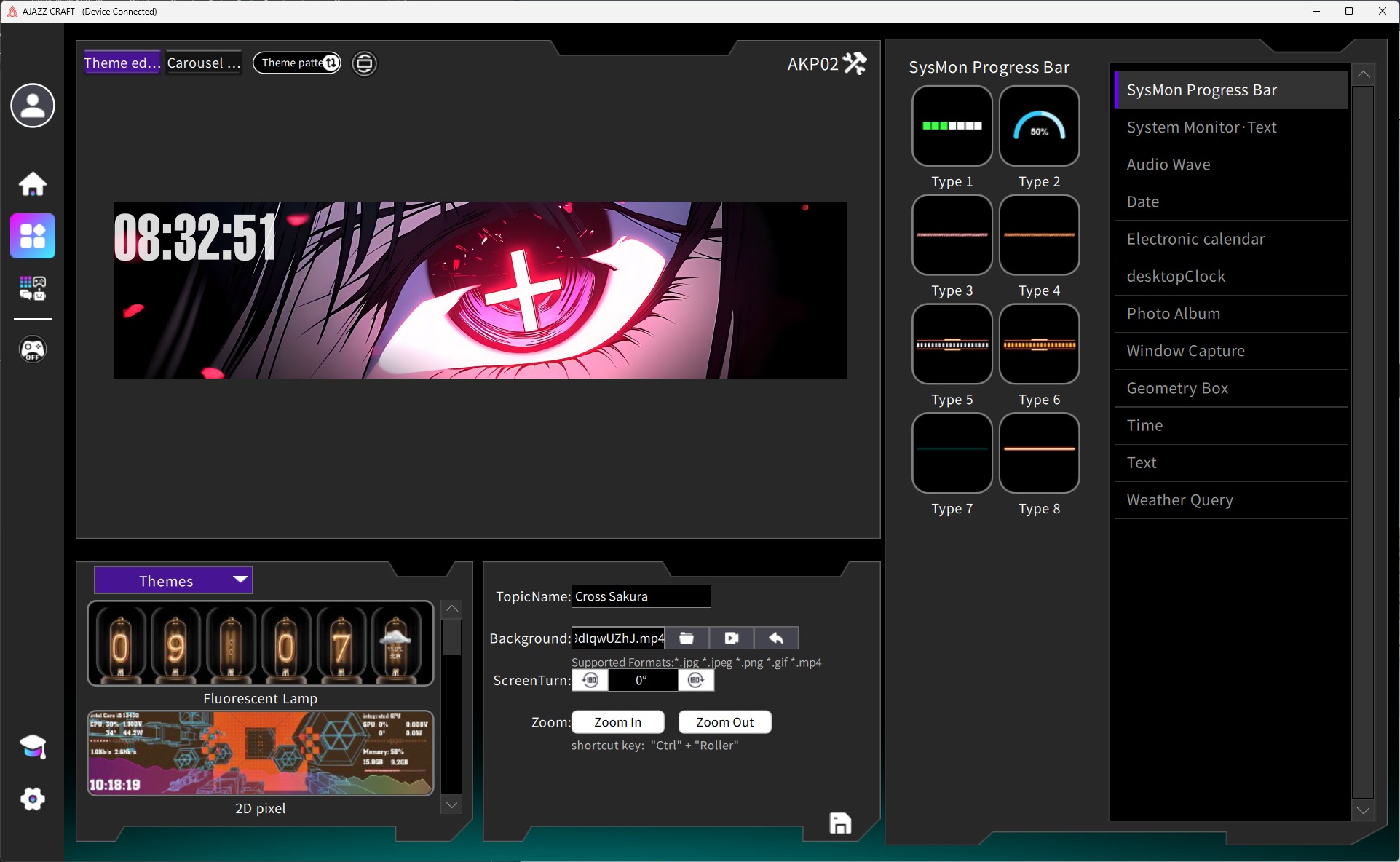Close the AJAZZ CRAFT window
Viewport: 1400px width, 862px height.
pyautogui.click(x=1383, y=11)
